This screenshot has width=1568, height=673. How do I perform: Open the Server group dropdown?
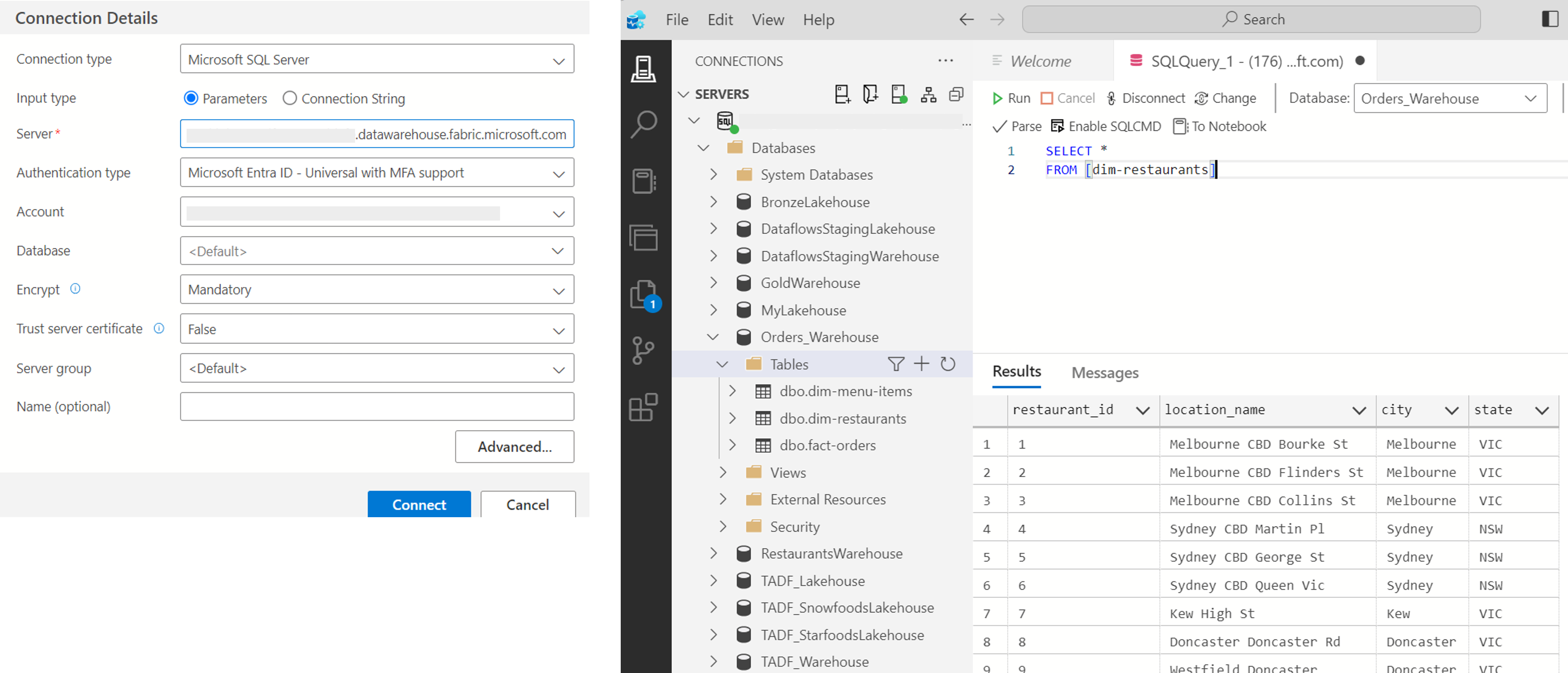click(x=377, y=368)
